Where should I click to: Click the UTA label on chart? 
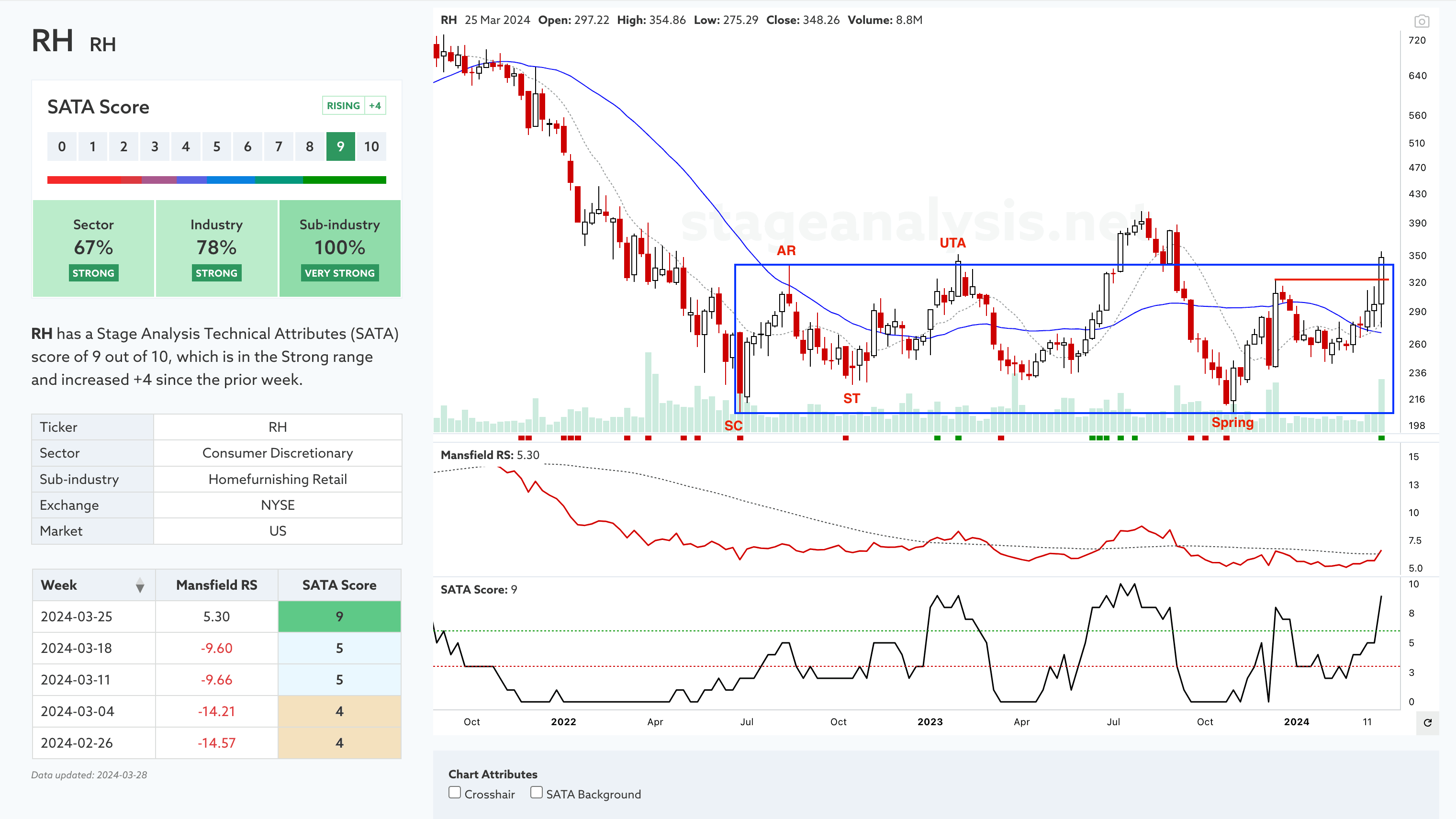(952, 243)
